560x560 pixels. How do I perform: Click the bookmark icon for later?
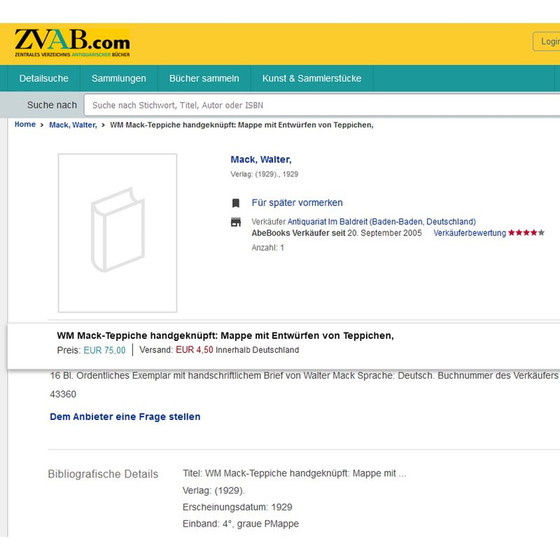[236, 203]
